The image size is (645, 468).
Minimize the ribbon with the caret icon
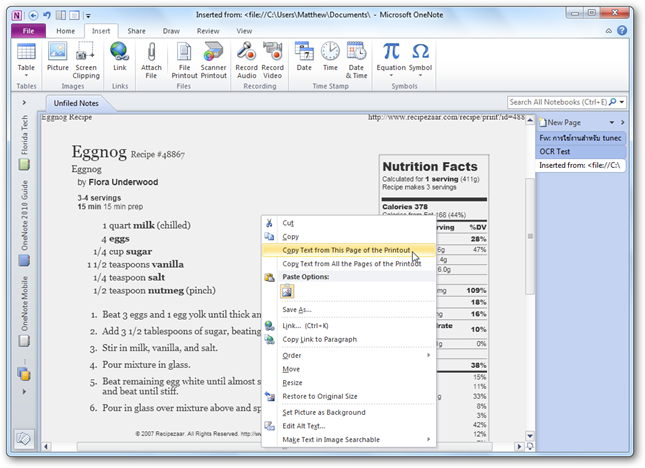click(608, 31)
